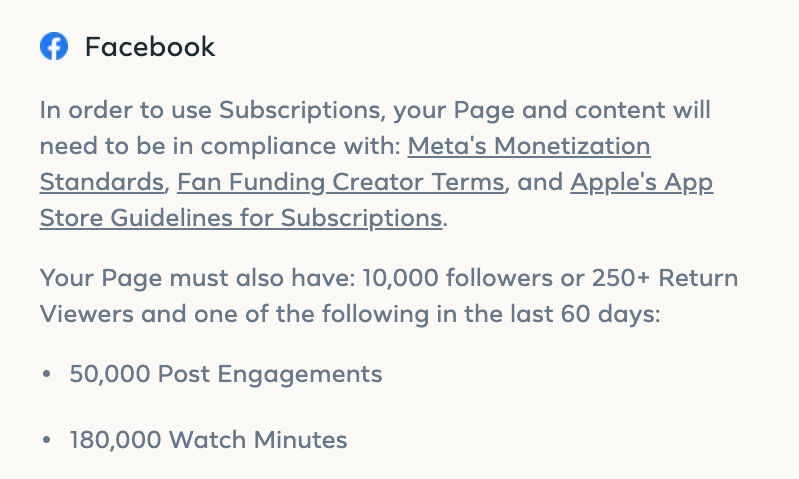This screenshot has width=799, height=479.
Task: Open Store Guidelines for Subscriptions link
Action: click(x=241, y=218)
